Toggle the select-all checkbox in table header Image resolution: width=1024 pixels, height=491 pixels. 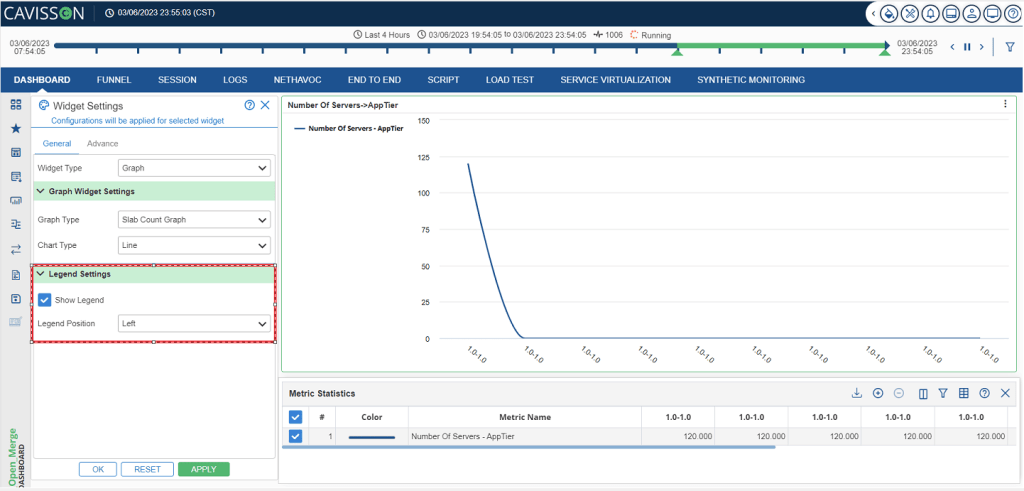point(295,417)
